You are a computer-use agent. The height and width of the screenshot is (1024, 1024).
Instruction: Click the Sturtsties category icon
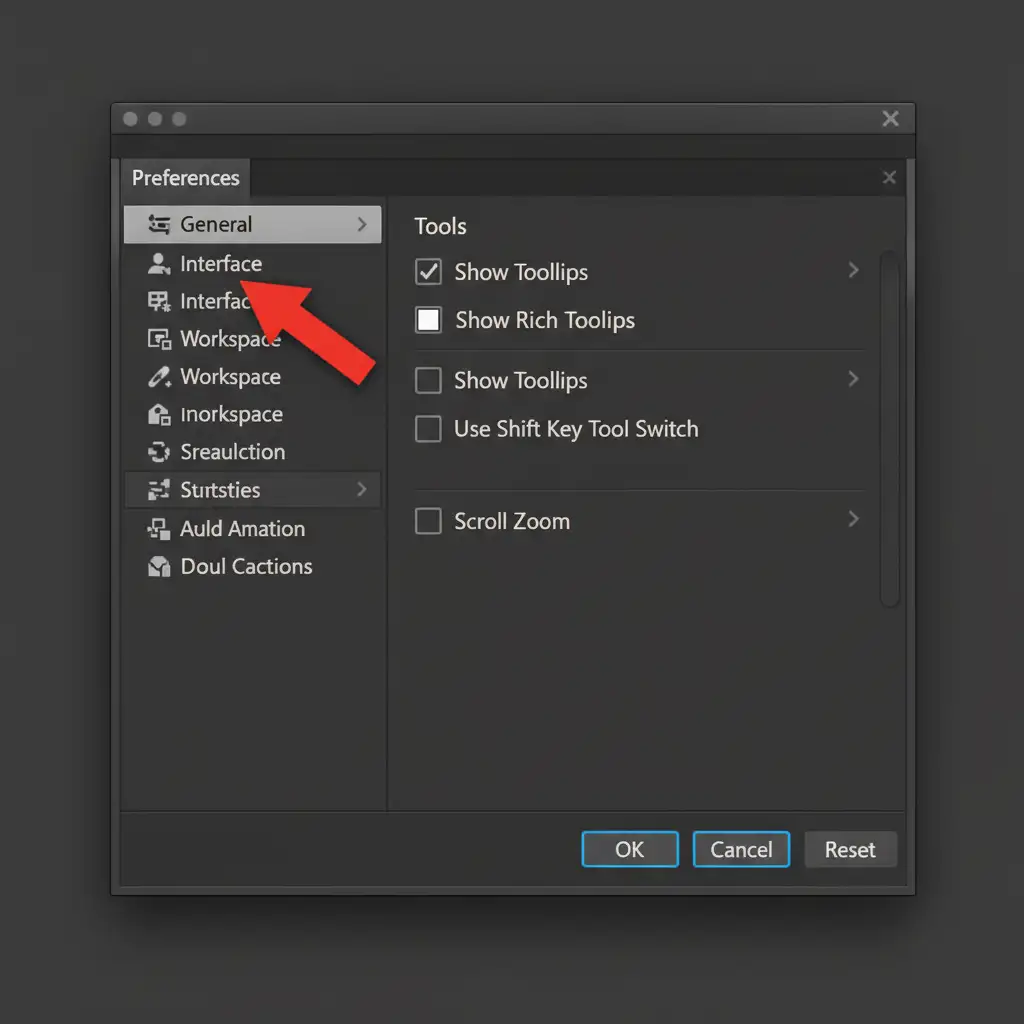click(x=158, y=490)
